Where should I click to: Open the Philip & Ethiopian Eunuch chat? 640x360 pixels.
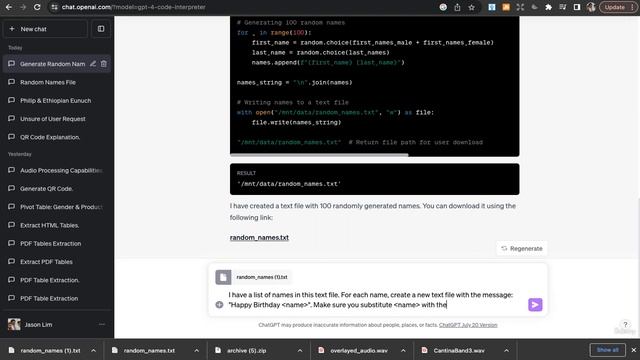[57, 100]
